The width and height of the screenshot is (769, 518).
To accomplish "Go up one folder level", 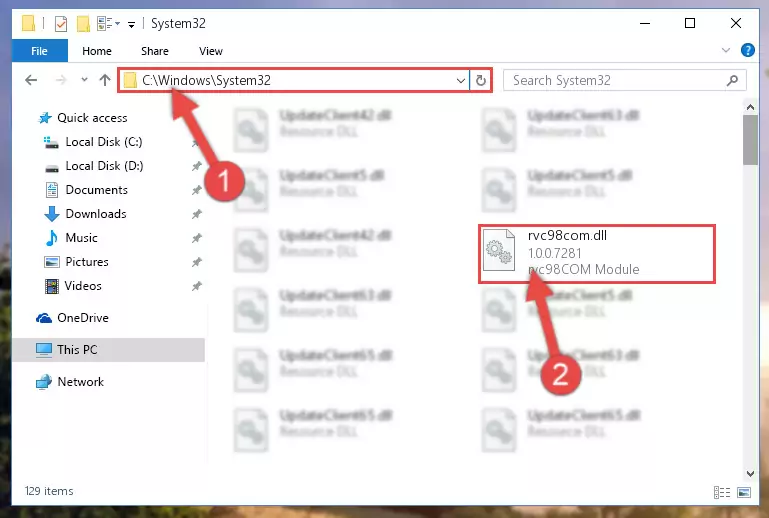I will (x=104, y=80).
